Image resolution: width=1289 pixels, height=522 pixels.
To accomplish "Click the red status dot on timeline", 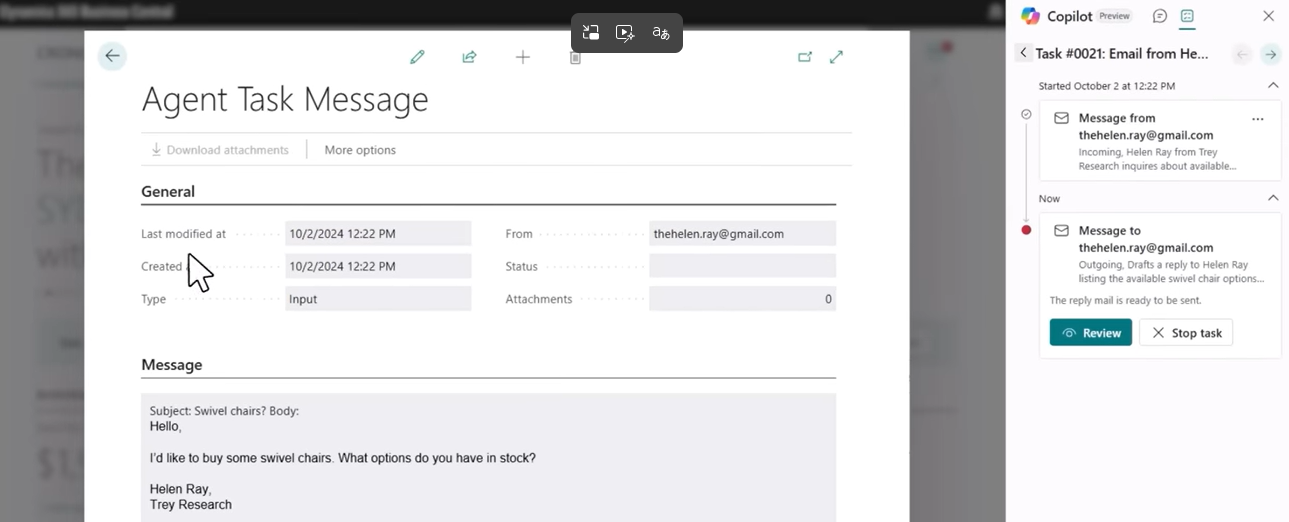I will point(1026,230).
